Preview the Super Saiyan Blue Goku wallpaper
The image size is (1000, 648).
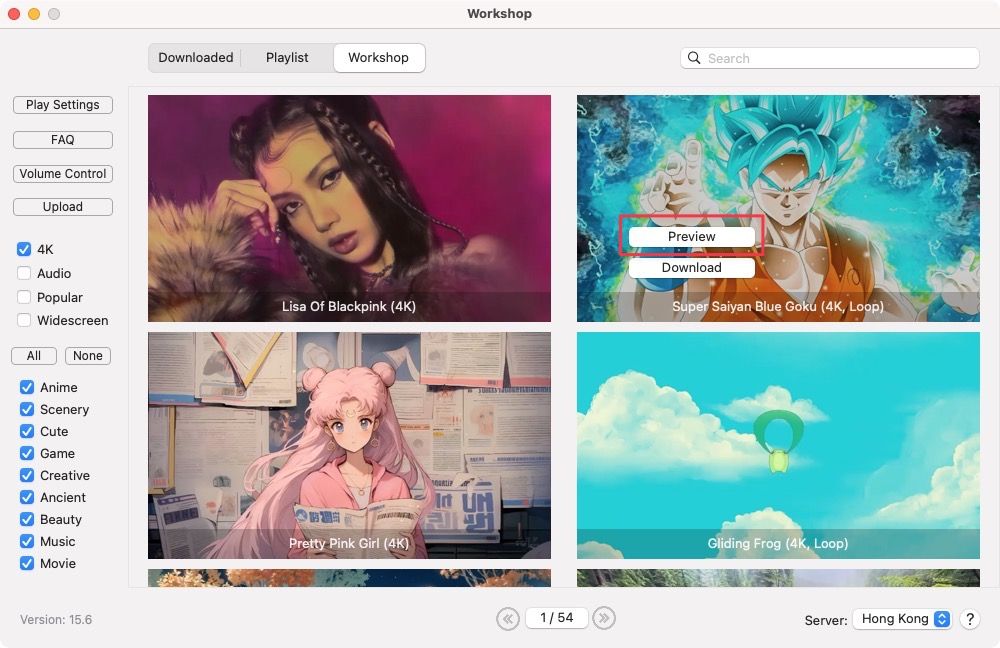pos(690,236)
